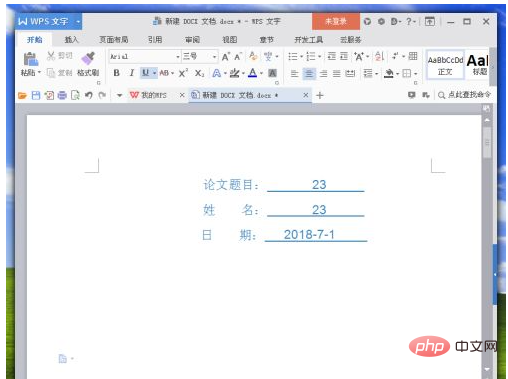Click the settings gear icon in title bar
Viewport: 508px width, 379px height.
point(381,22)
